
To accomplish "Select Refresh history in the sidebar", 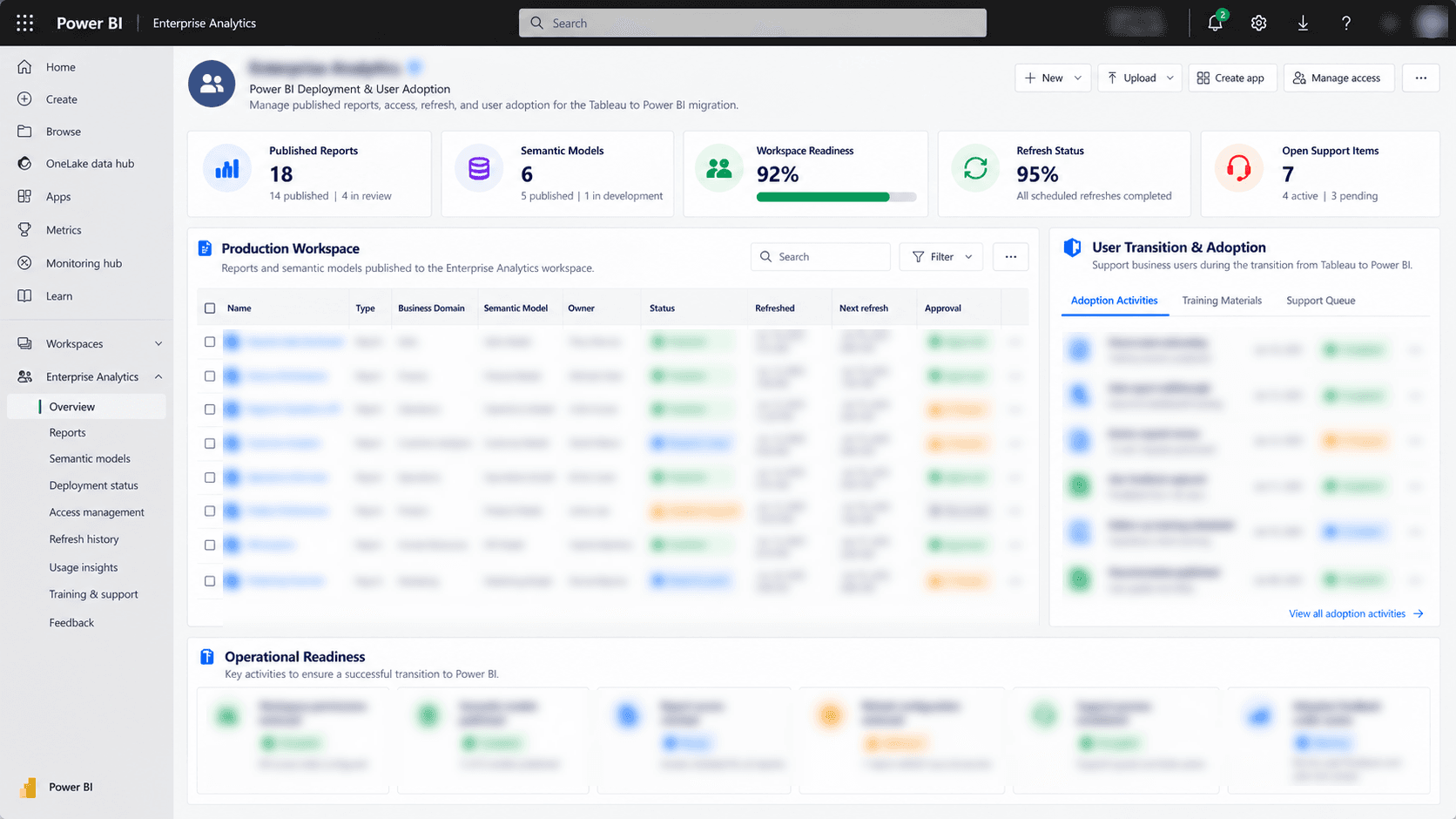I will coord(84,539).
